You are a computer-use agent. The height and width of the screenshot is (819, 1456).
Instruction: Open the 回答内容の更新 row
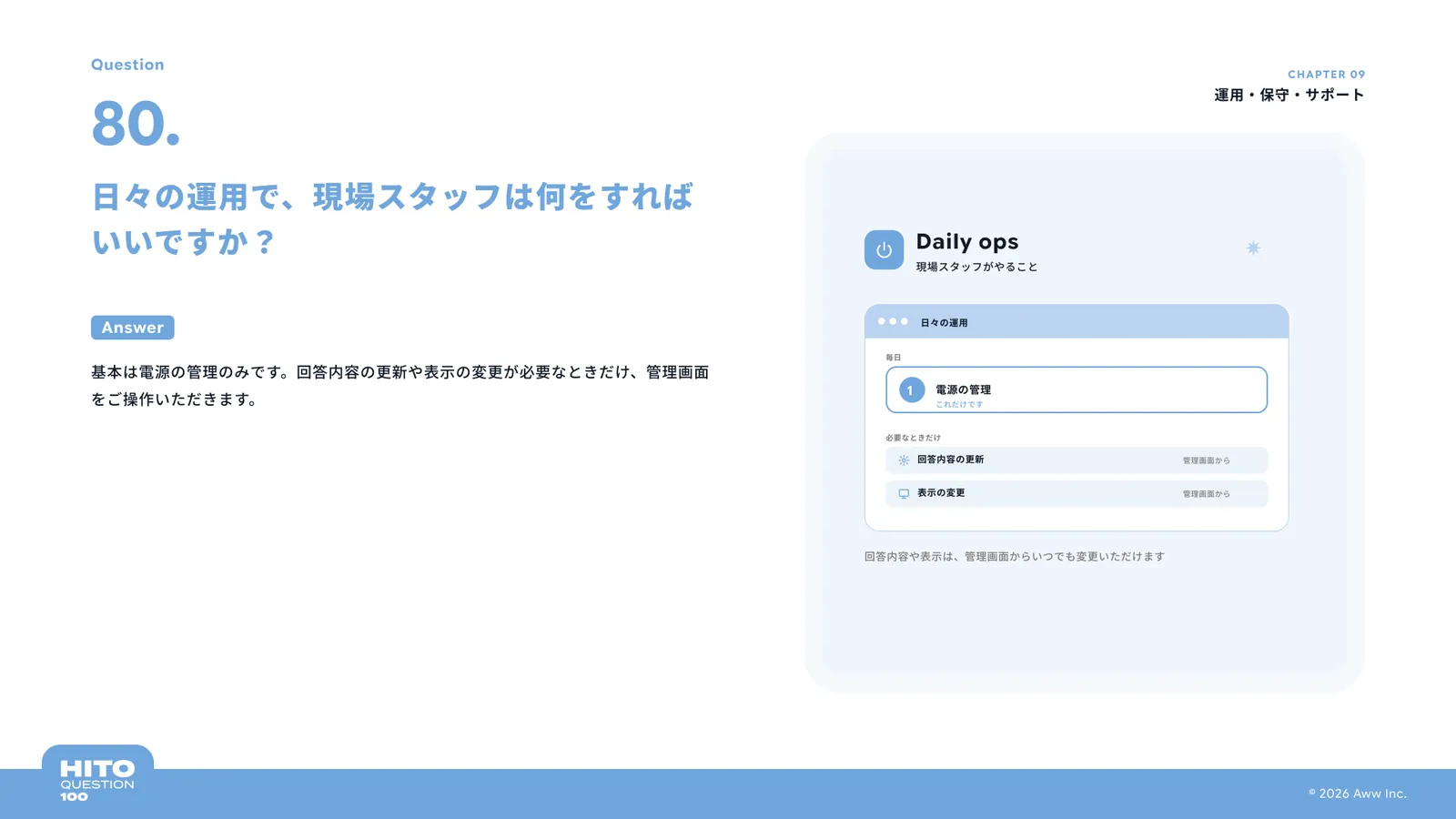[1077, 460]
